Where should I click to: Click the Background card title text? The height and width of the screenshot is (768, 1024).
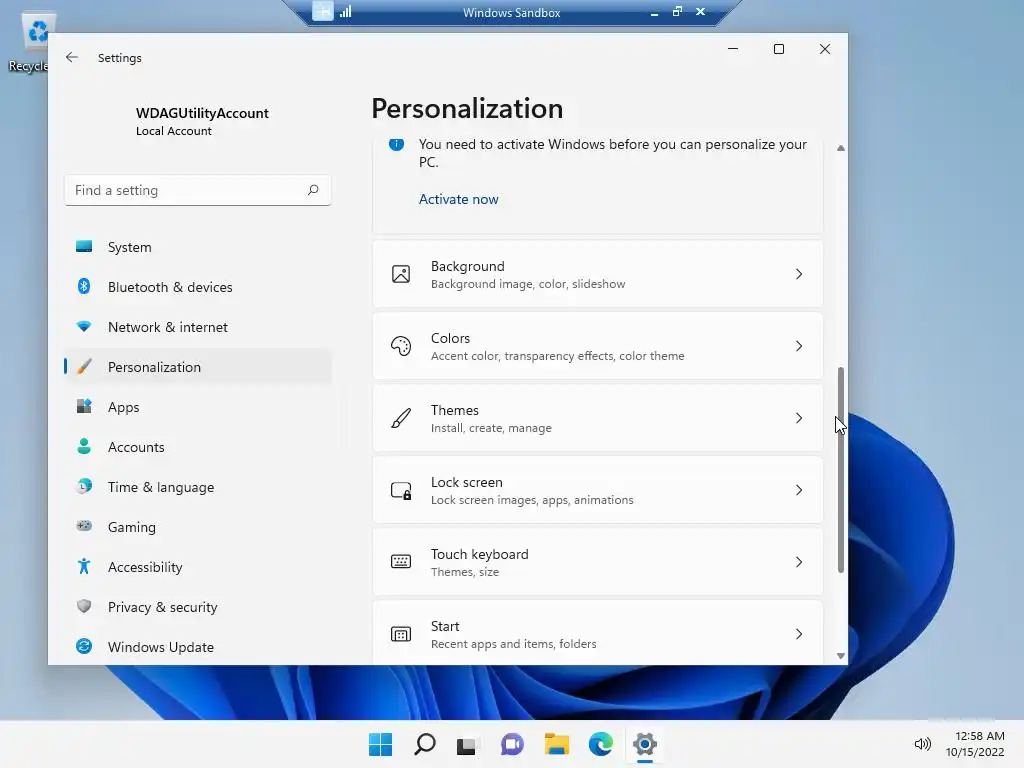(x=468, y=266)
